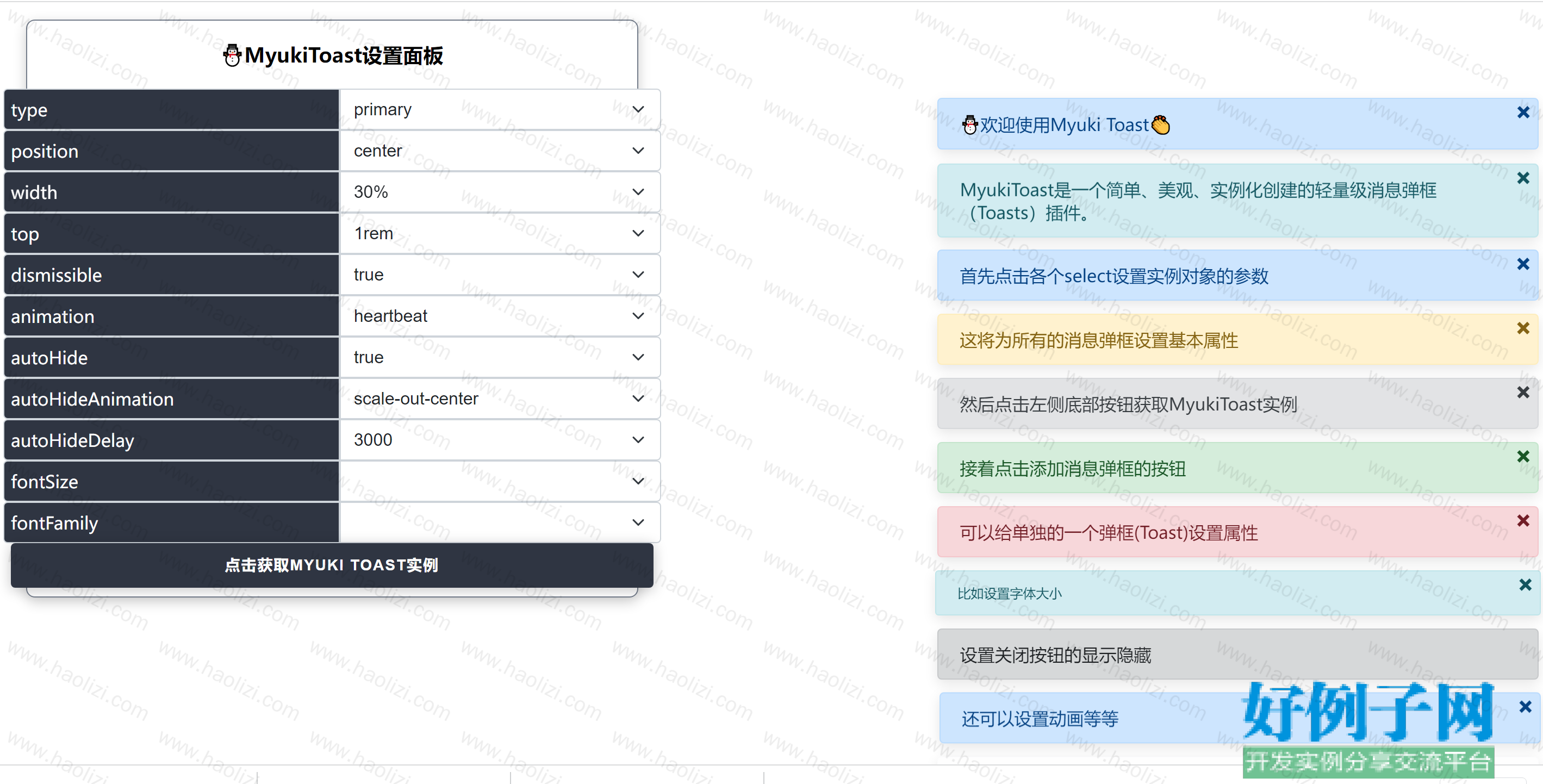The width and height of the screenshot is (1543, 784).
Task: Click the position label cell
Action: point(171,151)
